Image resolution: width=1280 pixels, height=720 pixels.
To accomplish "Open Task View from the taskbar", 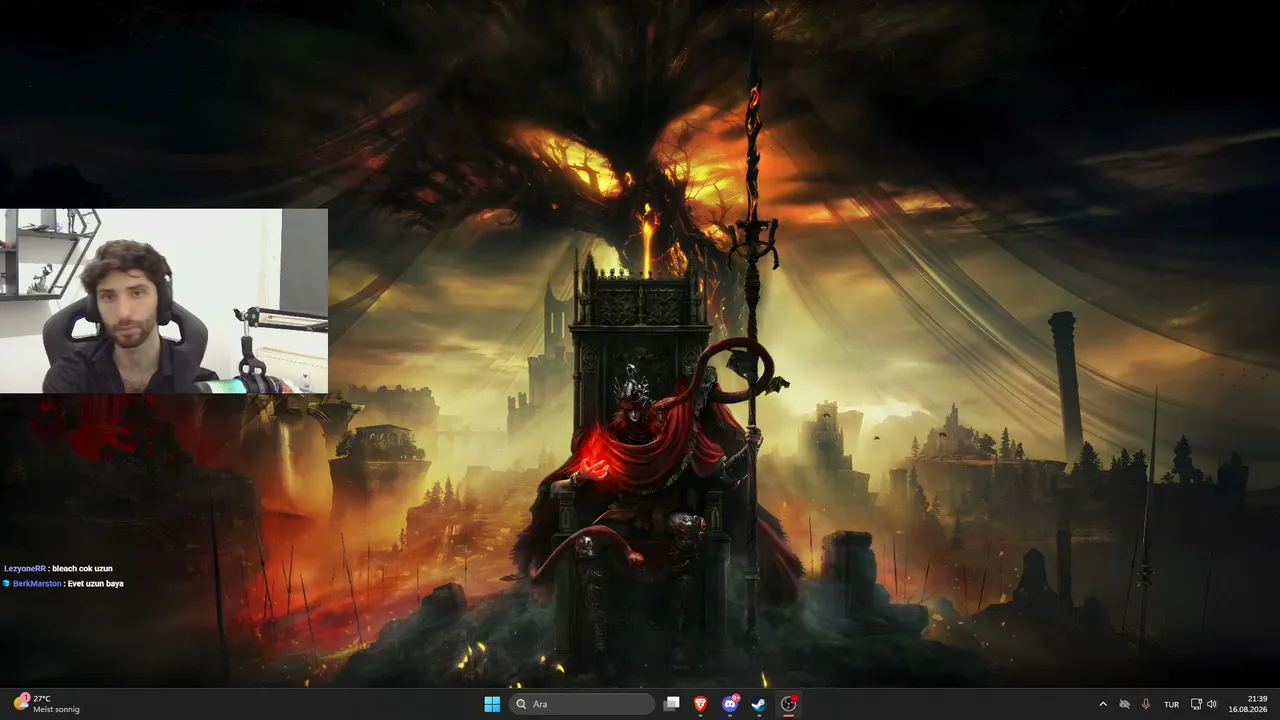I will coord(672,704).
